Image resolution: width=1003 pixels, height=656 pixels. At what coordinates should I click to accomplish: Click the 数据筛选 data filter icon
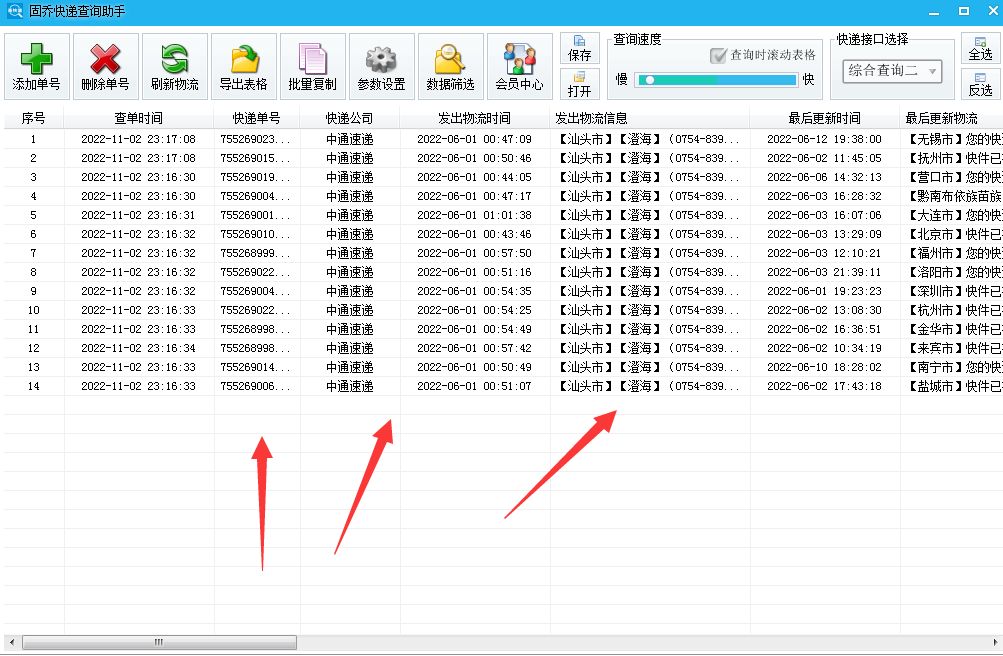click(449, 64)
